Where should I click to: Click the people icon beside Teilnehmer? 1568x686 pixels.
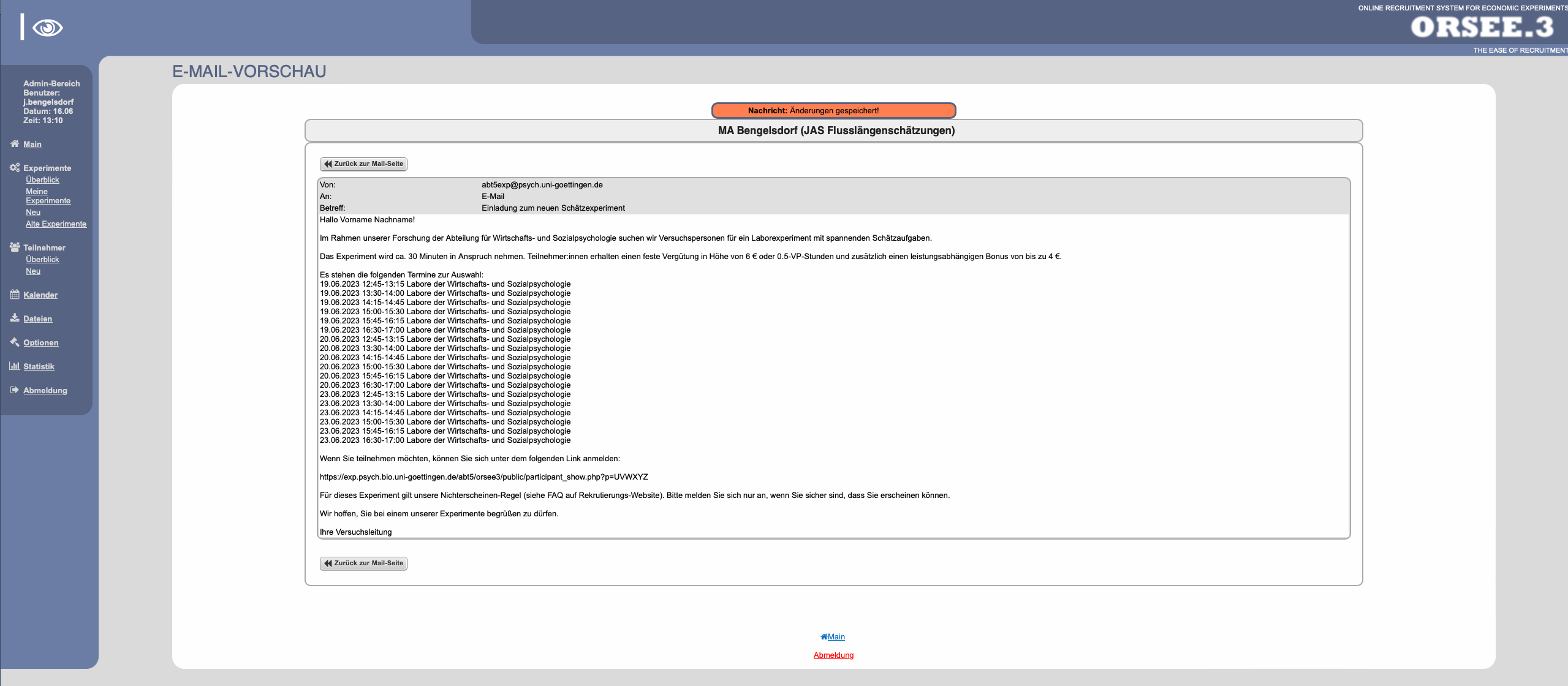[x=15, y=247]
